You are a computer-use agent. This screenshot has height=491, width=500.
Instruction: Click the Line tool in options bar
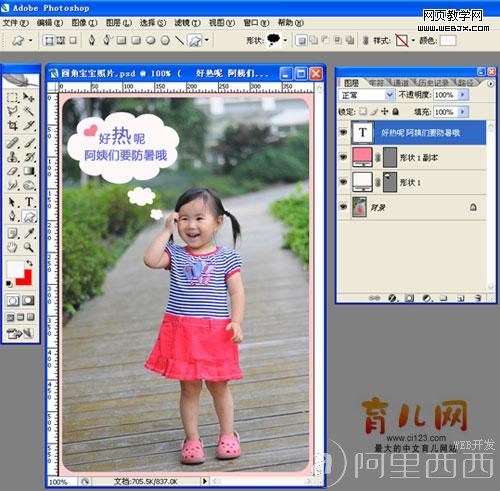pyautogui.click(x=180, y=40)
